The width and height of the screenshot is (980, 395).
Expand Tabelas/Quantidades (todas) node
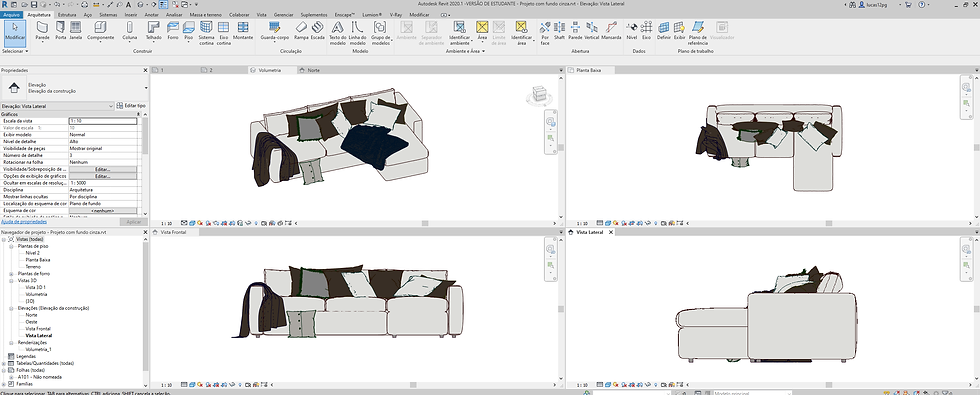(x=4, y=363)
